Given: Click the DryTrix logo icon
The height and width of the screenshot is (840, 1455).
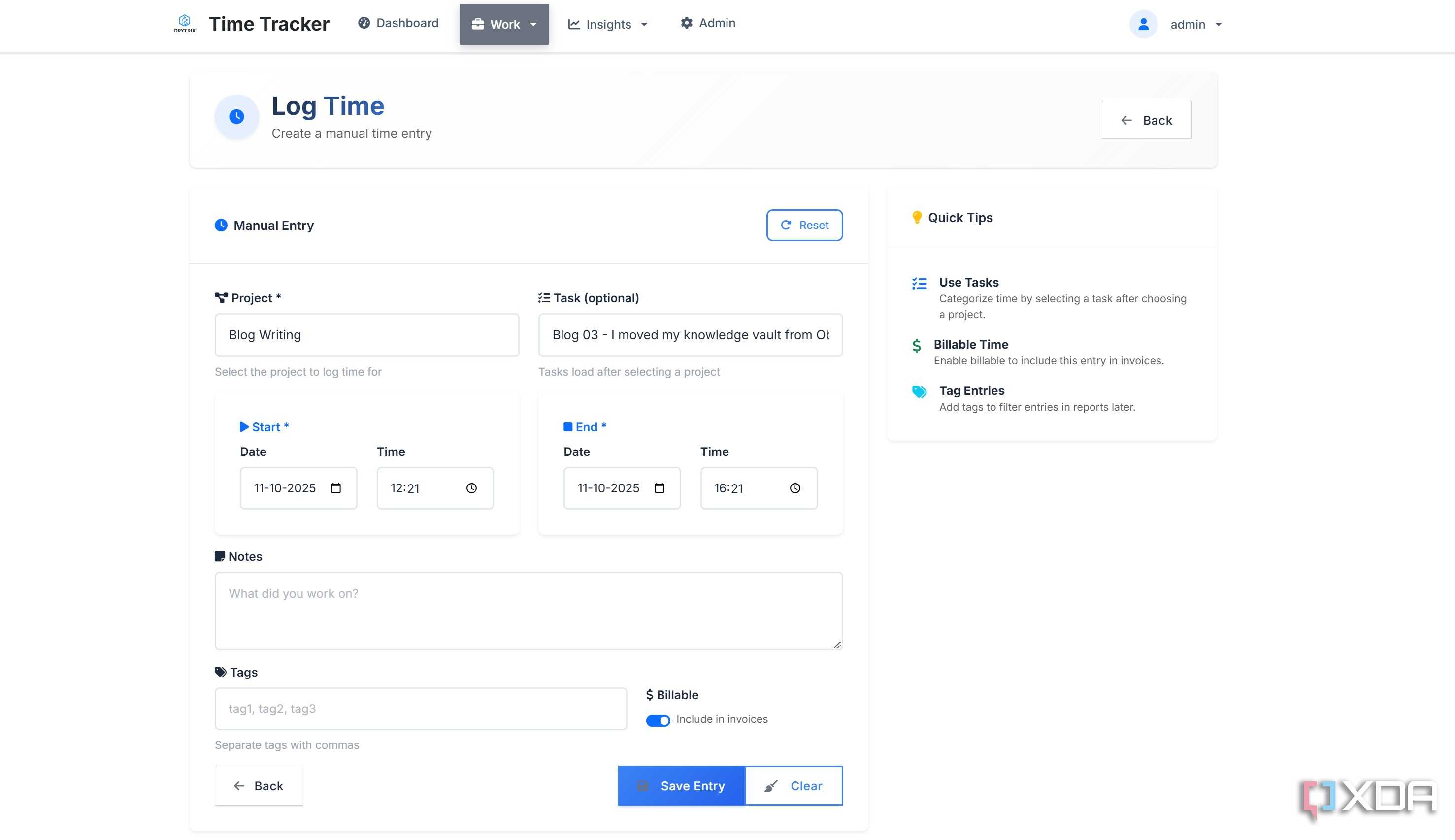Looking at the screenshot, I should click(185, 24).
